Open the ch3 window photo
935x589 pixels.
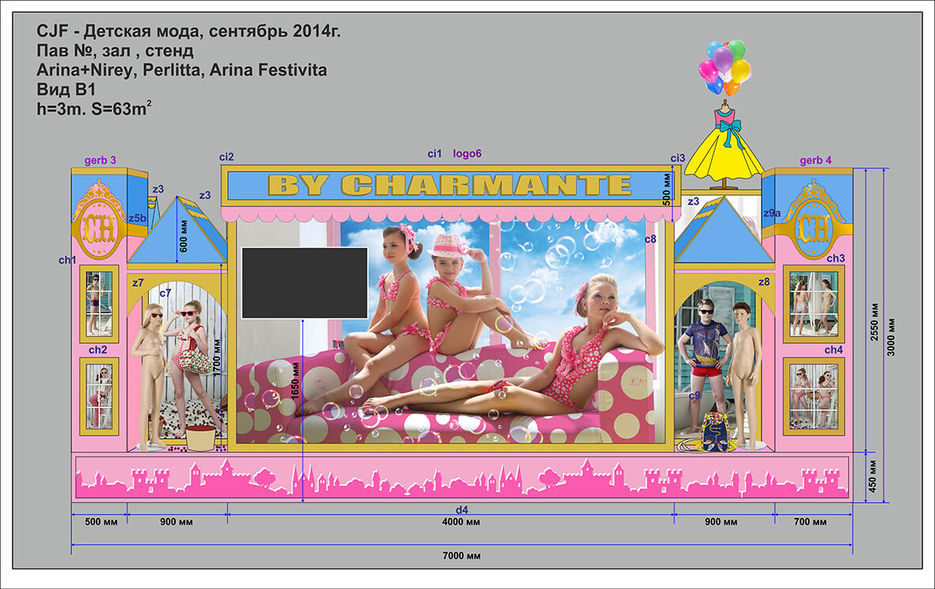[813, 303]
